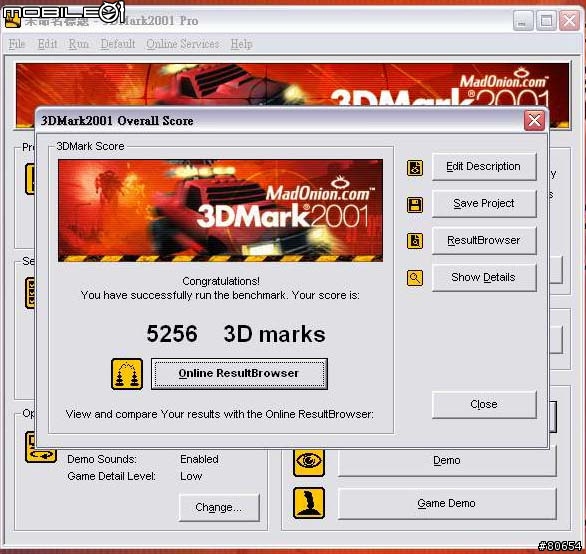The image size is (586, 554).
Task: Maximize the 3DMark2001 Pro main window
Action: click(546, 20)
